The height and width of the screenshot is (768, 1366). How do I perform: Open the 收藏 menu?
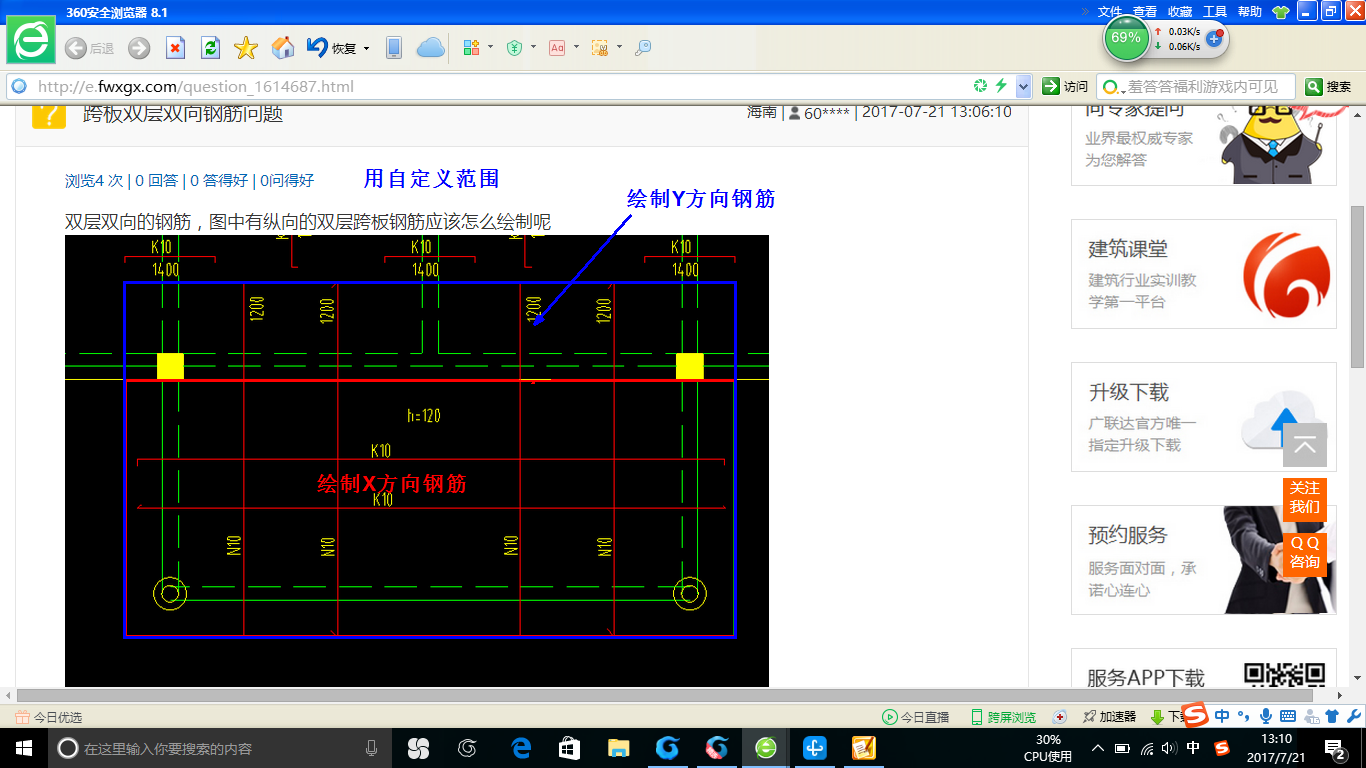pyautogui.click(x=1180, y=12)
